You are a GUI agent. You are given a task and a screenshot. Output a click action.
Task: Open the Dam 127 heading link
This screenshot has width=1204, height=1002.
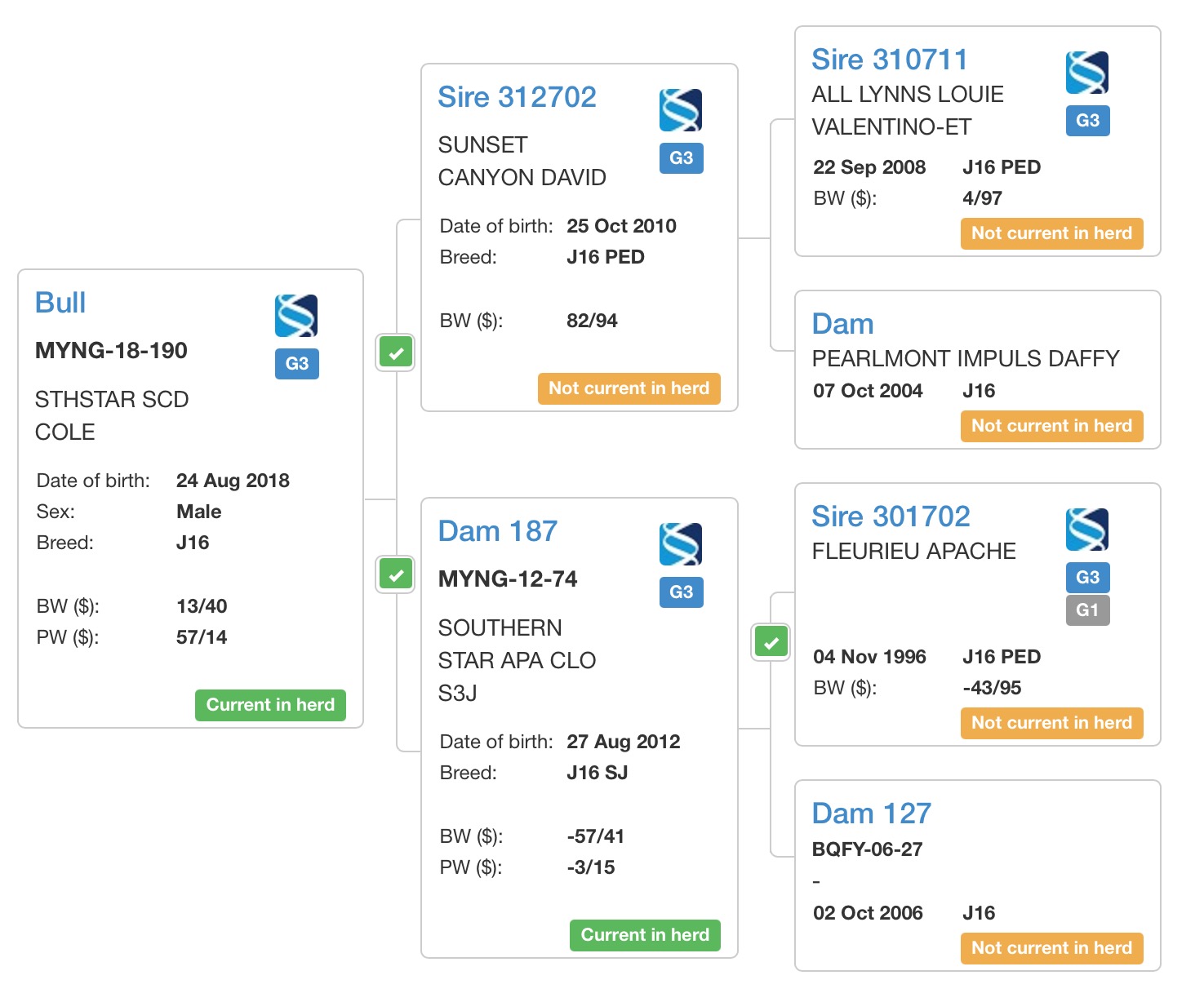pyautogui.click(x=871, y=814)
